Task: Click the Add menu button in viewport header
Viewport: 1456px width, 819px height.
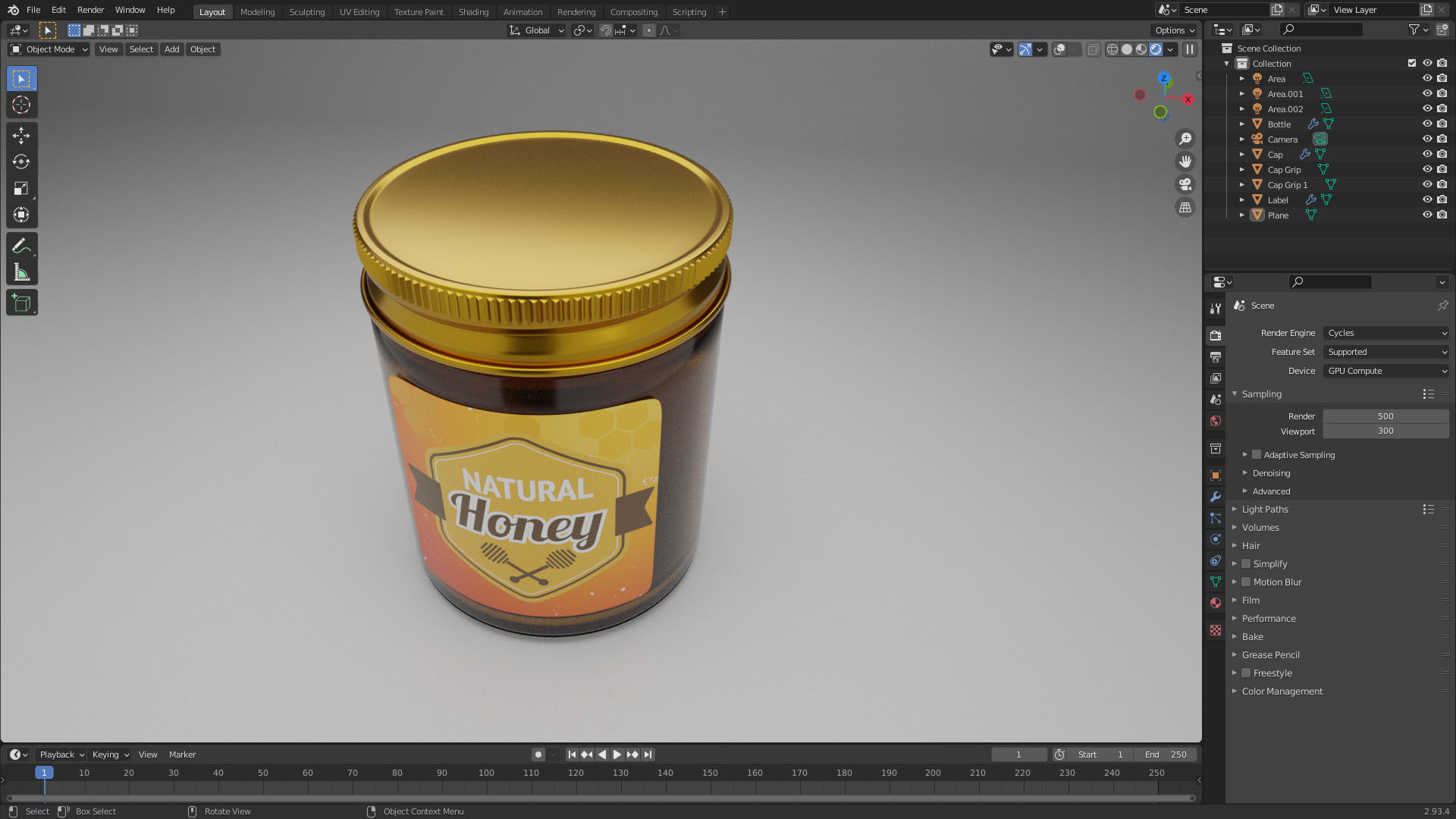Action: click(x=172, y=49)
